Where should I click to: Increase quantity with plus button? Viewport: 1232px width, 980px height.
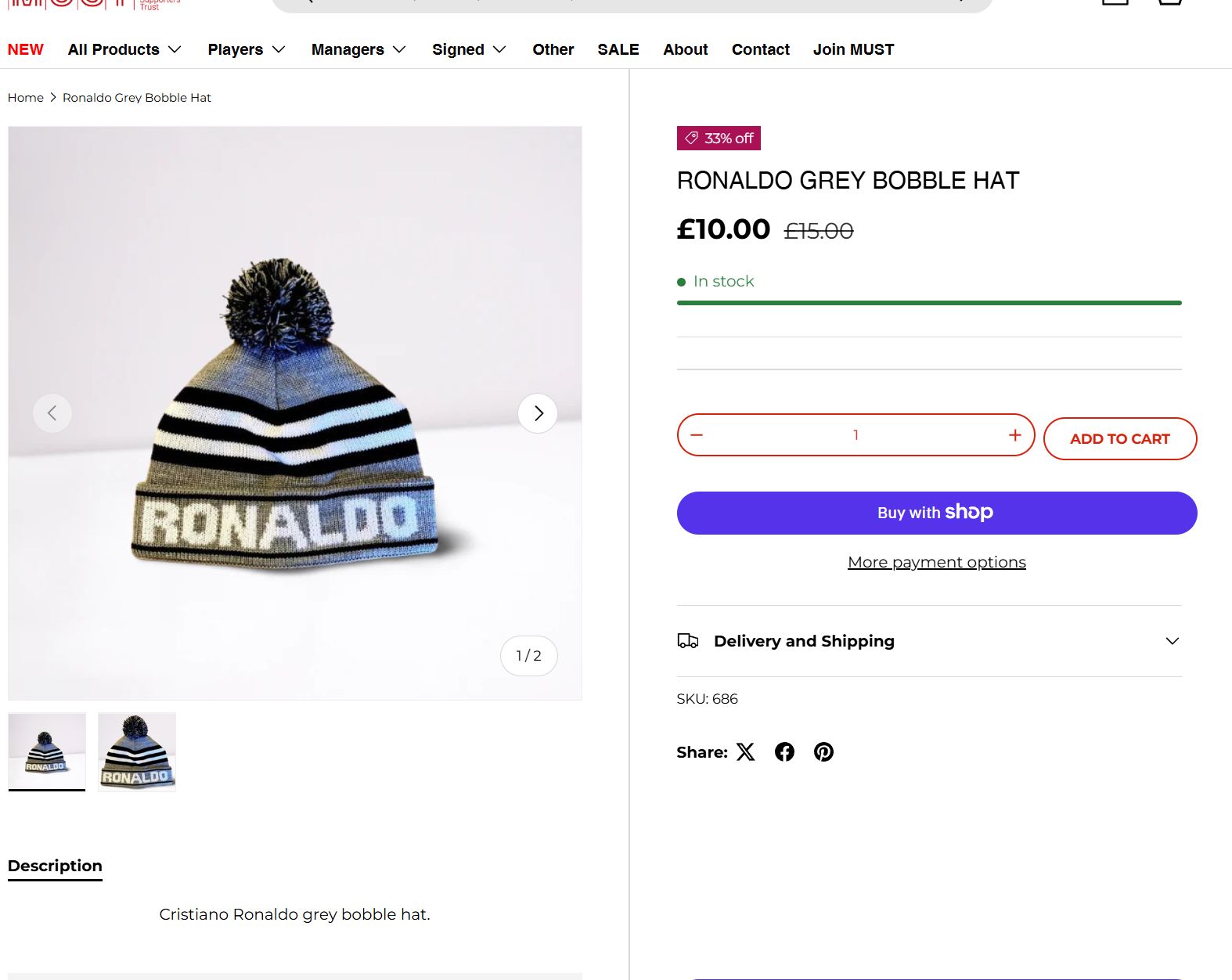1014,435
